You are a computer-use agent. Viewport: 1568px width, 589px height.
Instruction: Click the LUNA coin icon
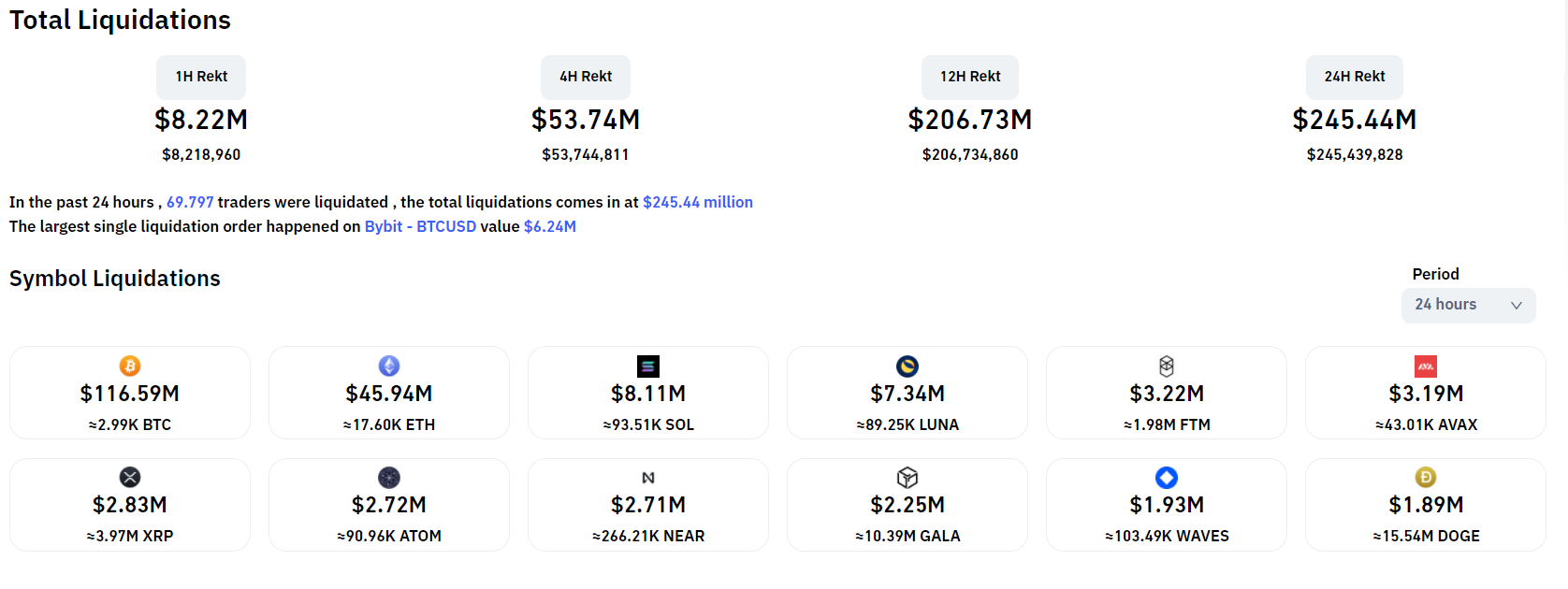click(x=907, y=366)
